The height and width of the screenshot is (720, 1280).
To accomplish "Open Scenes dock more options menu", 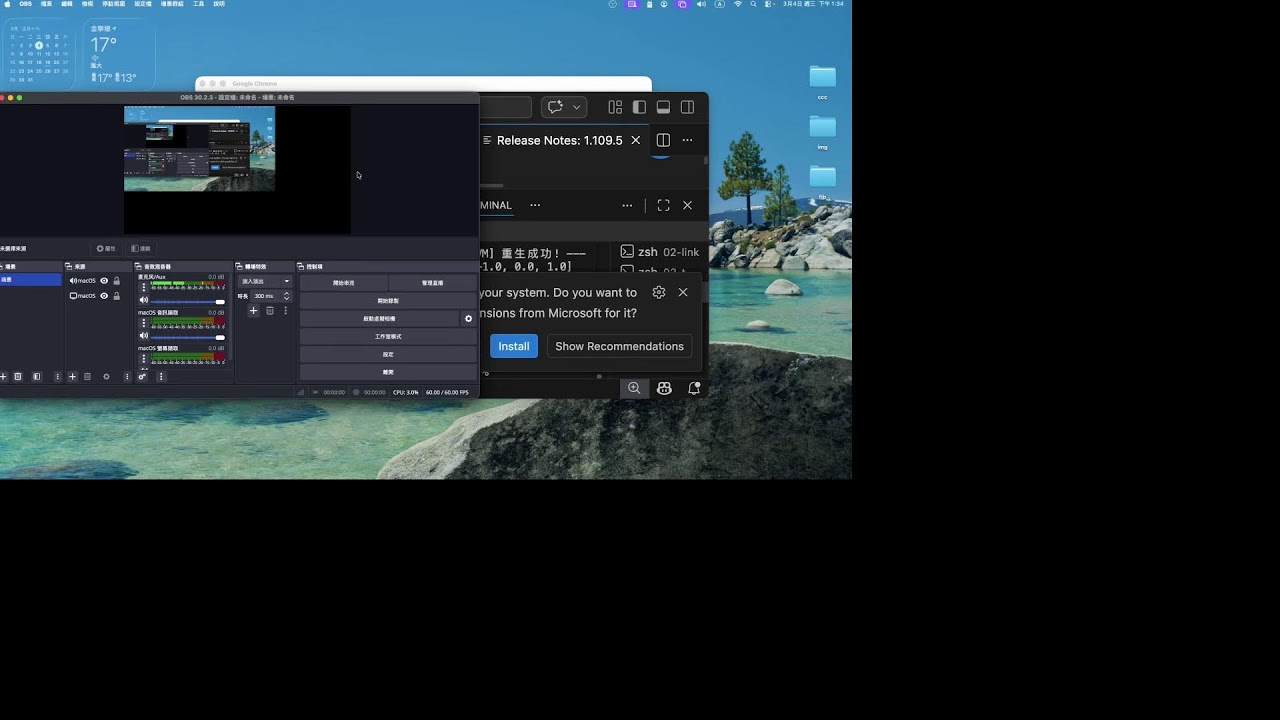I will tap(57, 377).
